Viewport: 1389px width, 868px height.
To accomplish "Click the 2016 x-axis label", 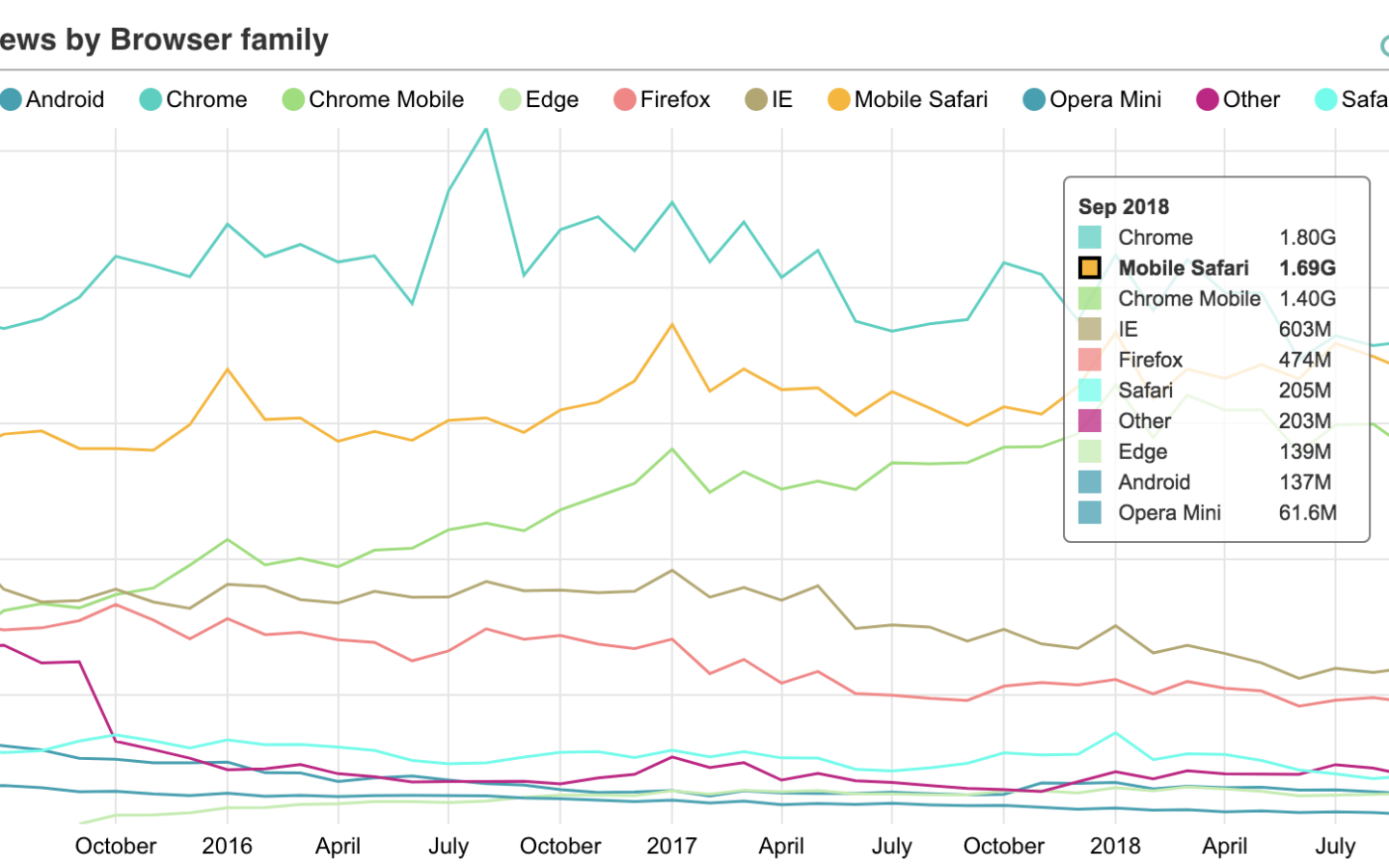I will click(x=227, y=846).
